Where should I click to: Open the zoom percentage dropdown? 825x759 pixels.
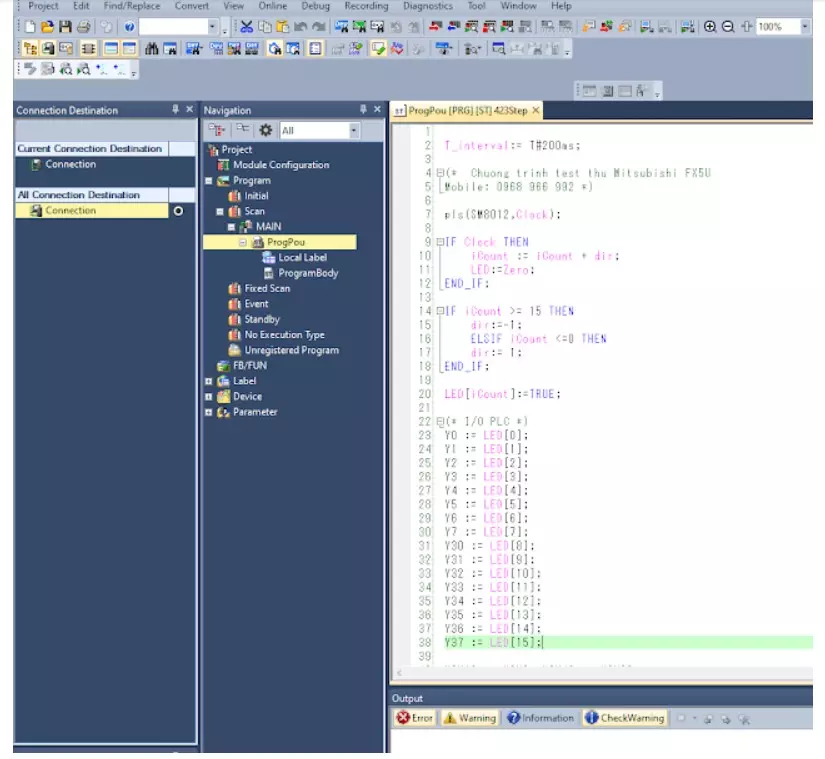[805, 27]
